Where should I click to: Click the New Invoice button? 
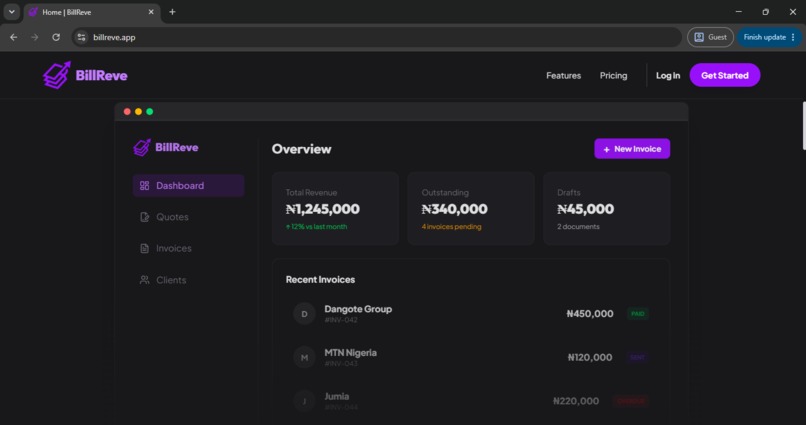click(x=632, y=149)
